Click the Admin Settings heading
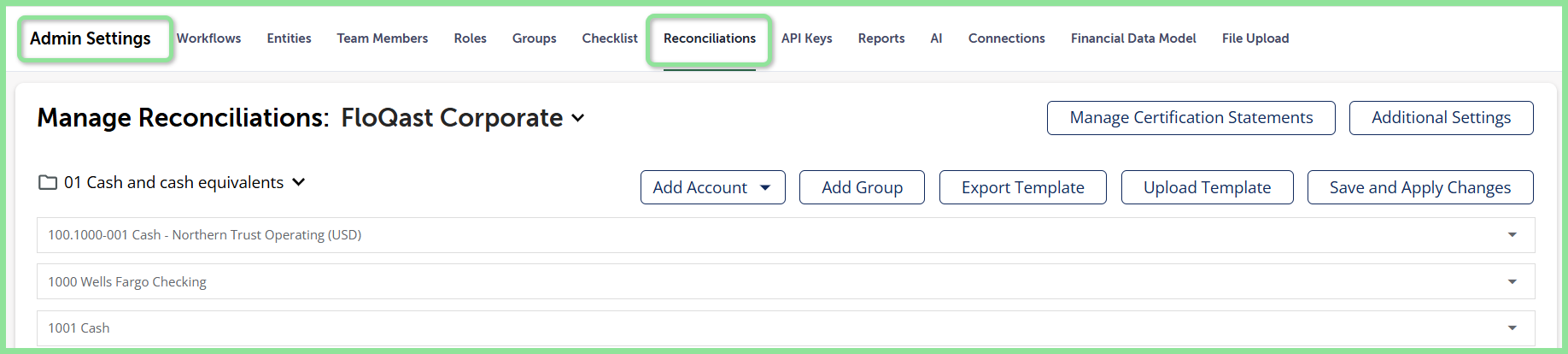Viewport: 1568px width, 354px height. pos(91,38)
